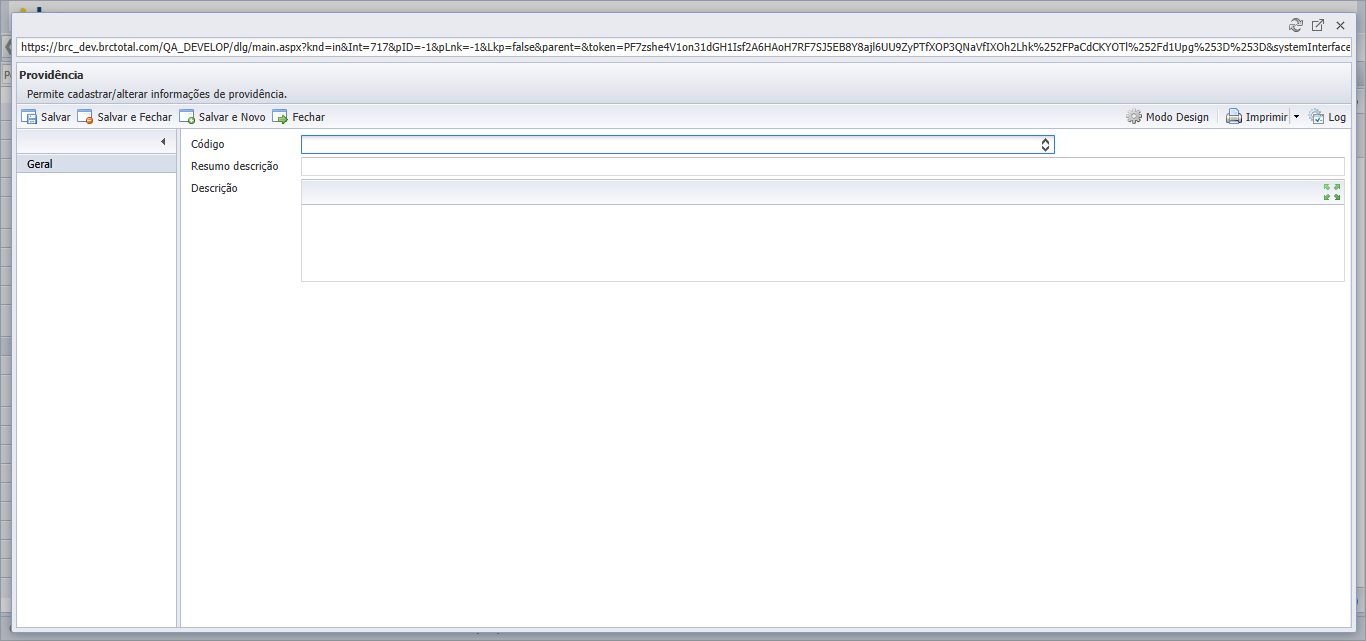The image size is (1366, 641).
Task: Choose Salvar e Fechar in the toolbar
Action: (125, 117)
